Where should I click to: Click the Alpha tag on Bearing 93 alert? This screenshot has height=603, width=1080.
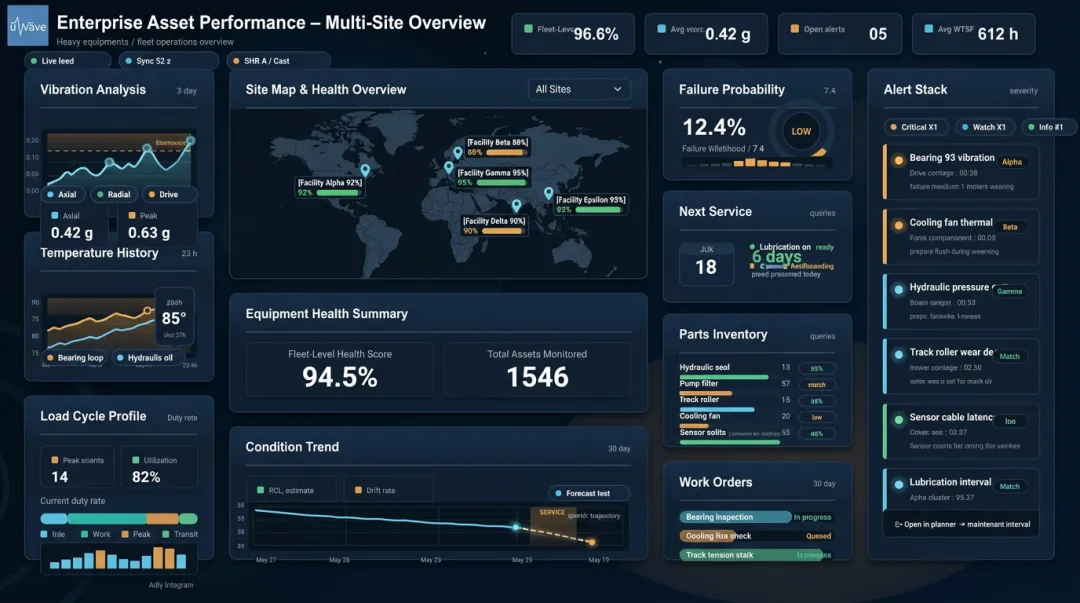1011,162
